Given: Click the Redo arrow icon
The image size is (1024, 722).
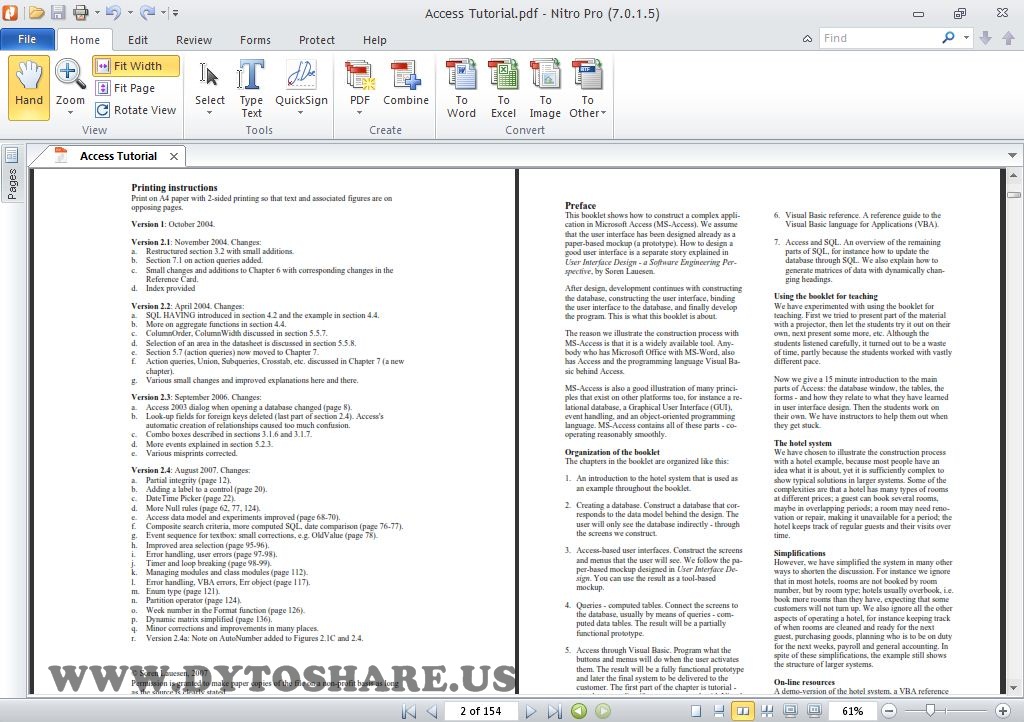Looking at the screenshot, I should point(148,12).
